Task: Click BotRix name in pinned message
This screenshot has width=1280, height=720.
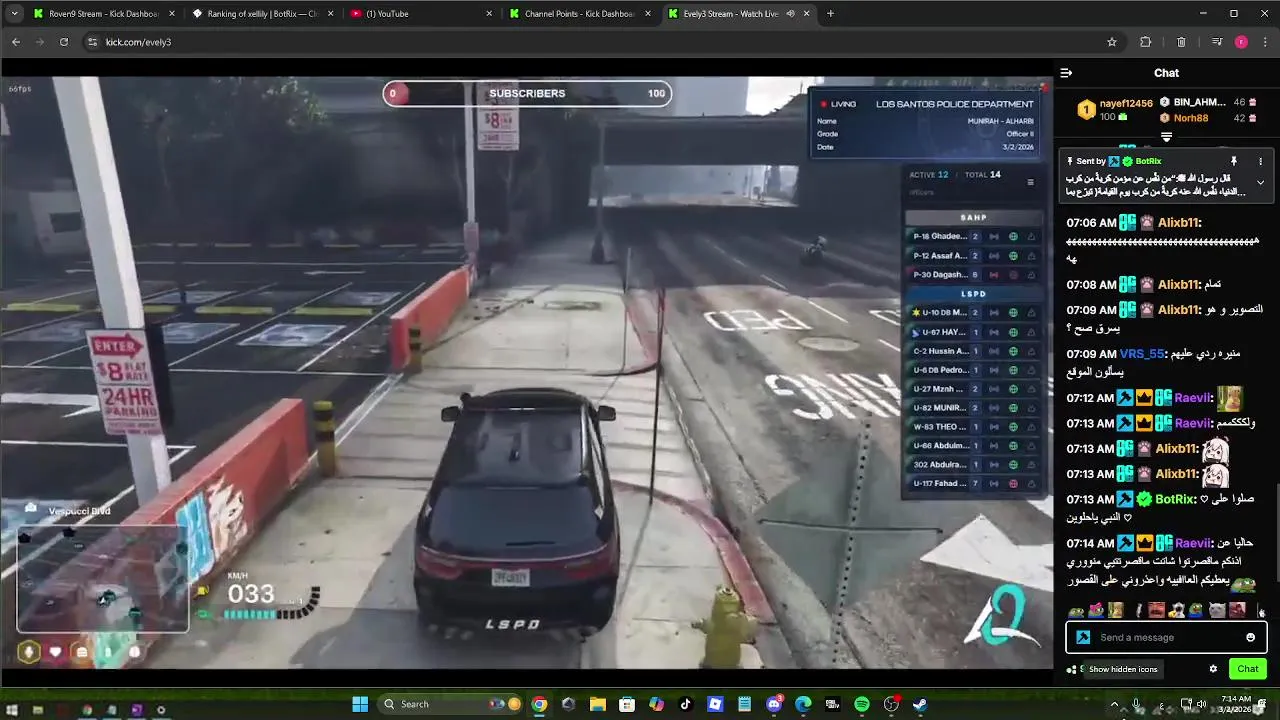Action: [1148, 161]
